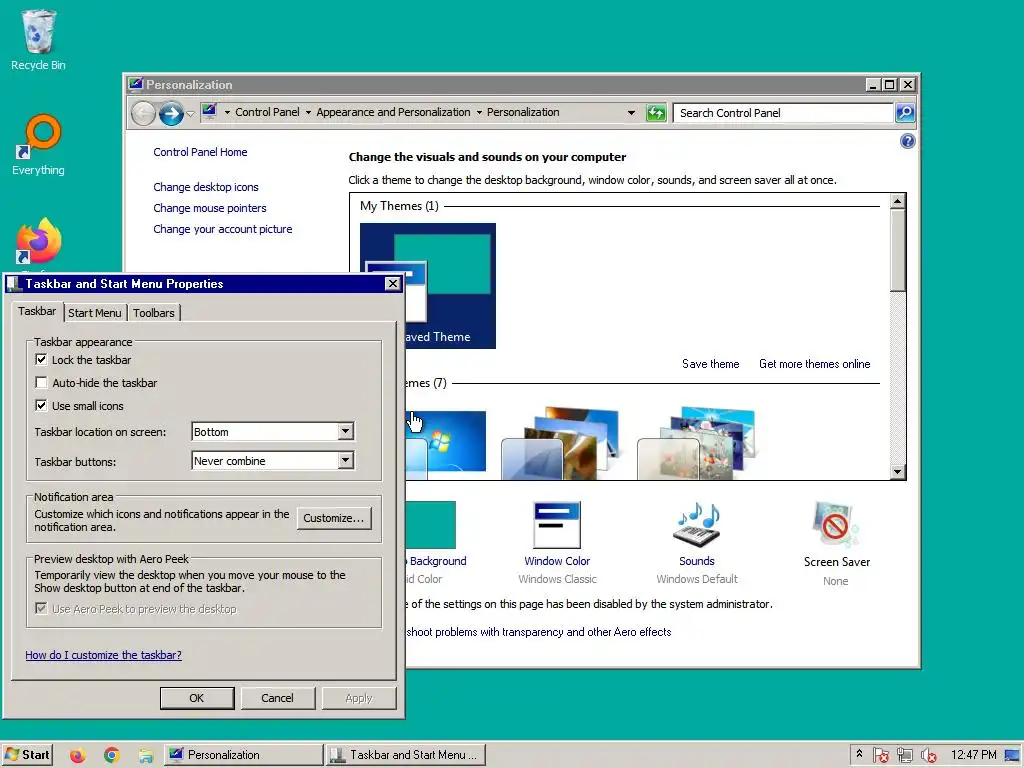Click Save theme link
Image resolution: width=1024 pixels, height=768 pixels.
(711, 364)
